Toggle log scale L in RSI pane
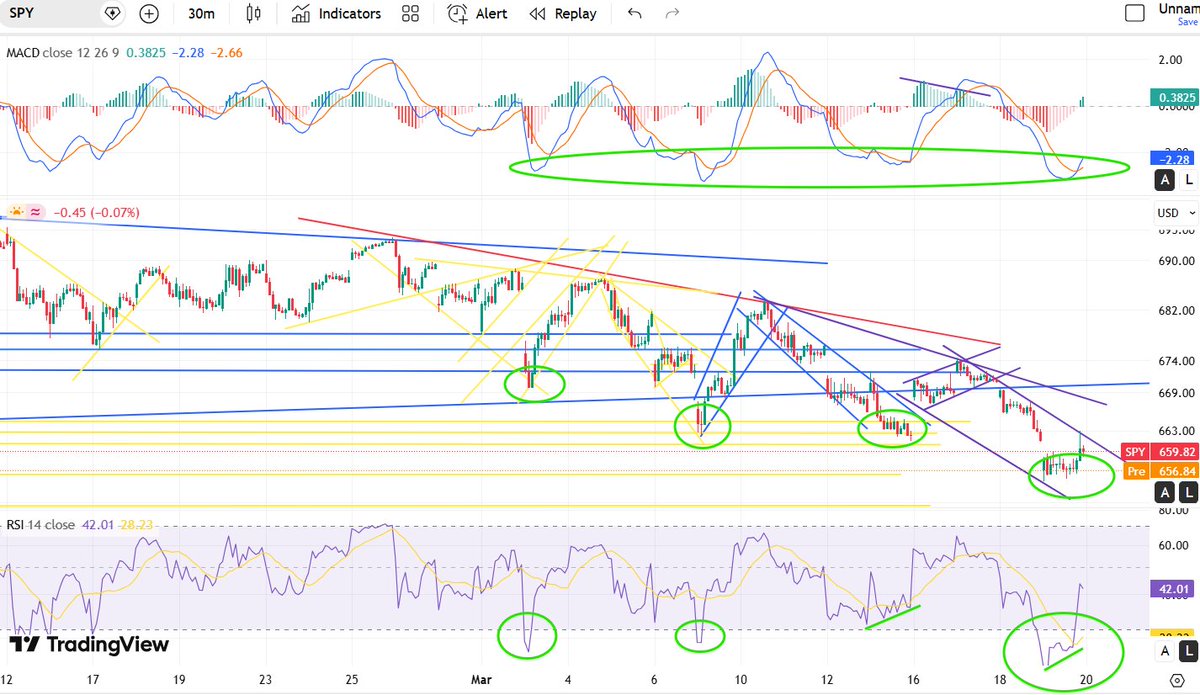Viewport: 1200px width, 695px height. click(1188, 652)
